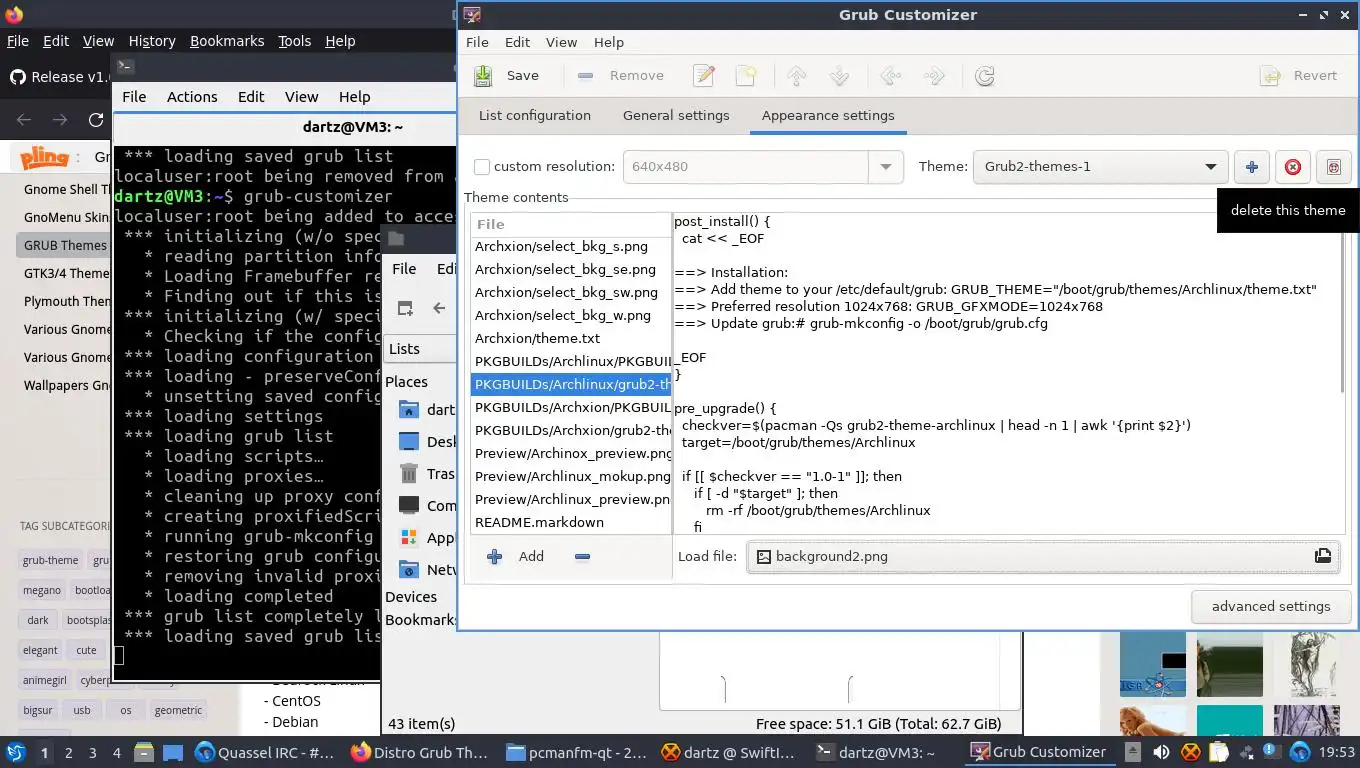Image resolution: width=1360 pixels, height=768 pixels.
Task: Open Actions menu in terminal window
Action: (x=192, y=97)
